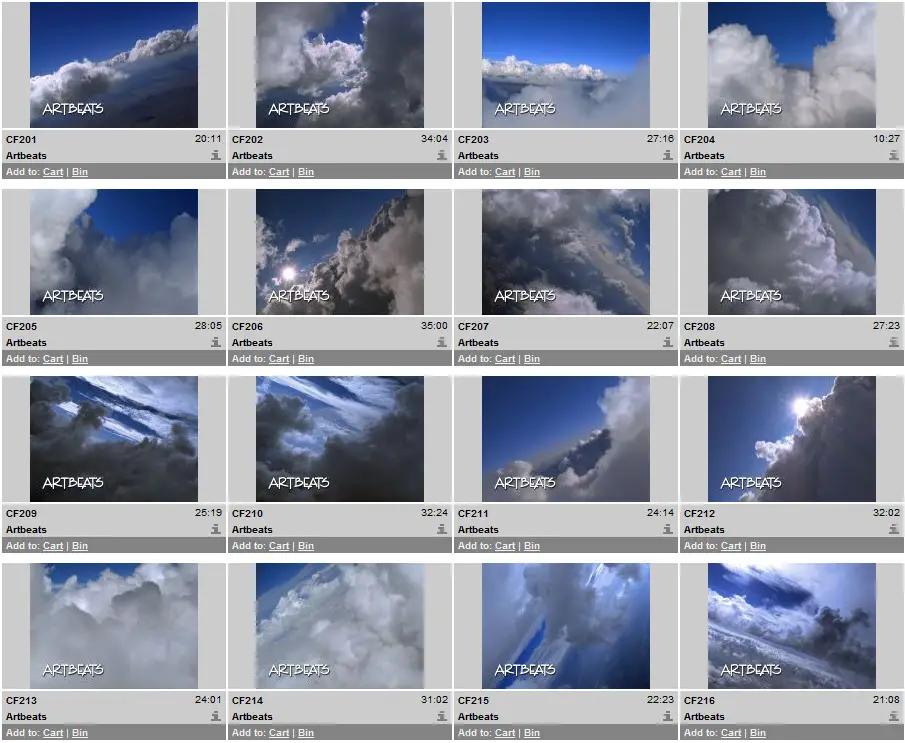The height and width of the screenshot is (743, 905).
Task: Open the CF213 cloud thumbnail
Action: (114, 626)
